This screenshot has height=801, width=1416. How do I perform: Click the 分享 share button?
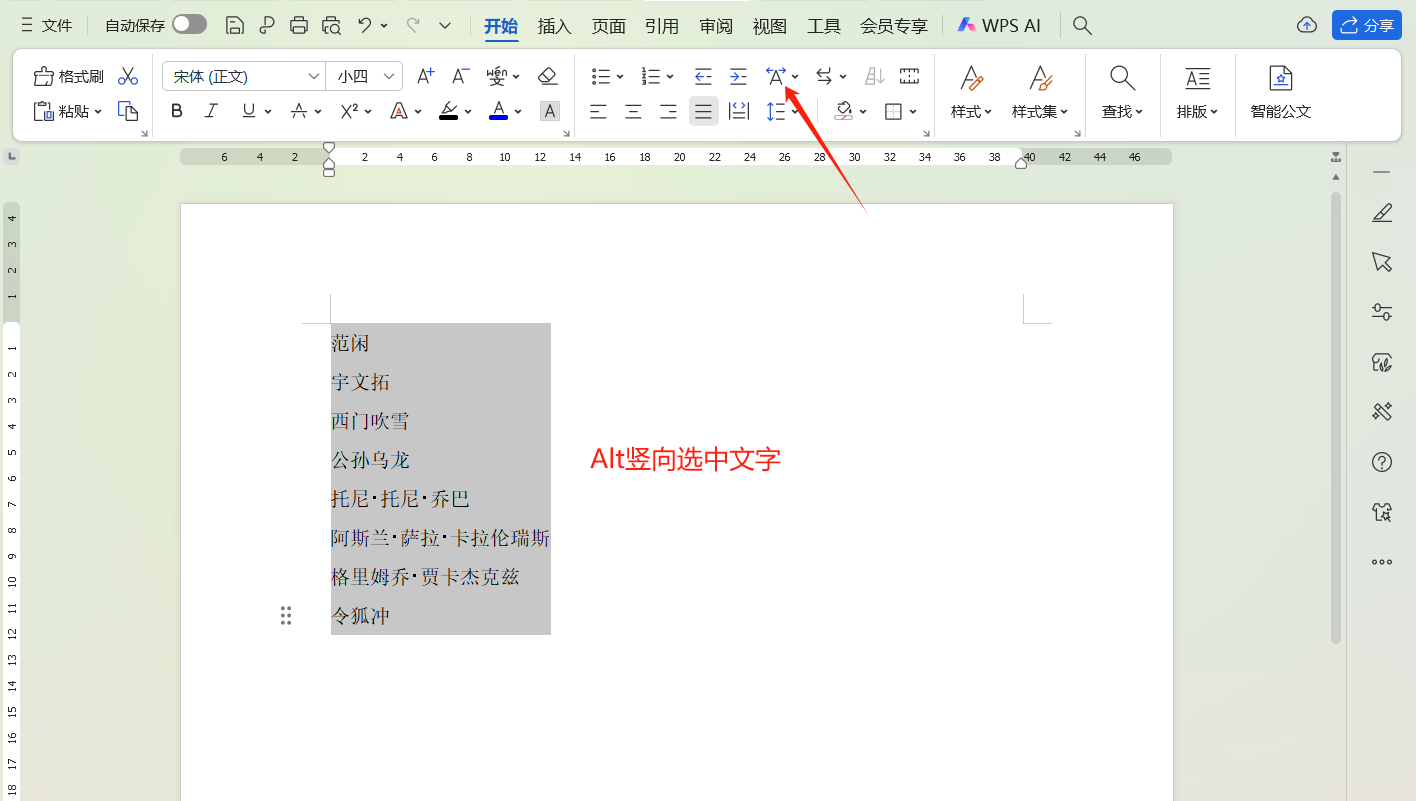(1366, 24)
